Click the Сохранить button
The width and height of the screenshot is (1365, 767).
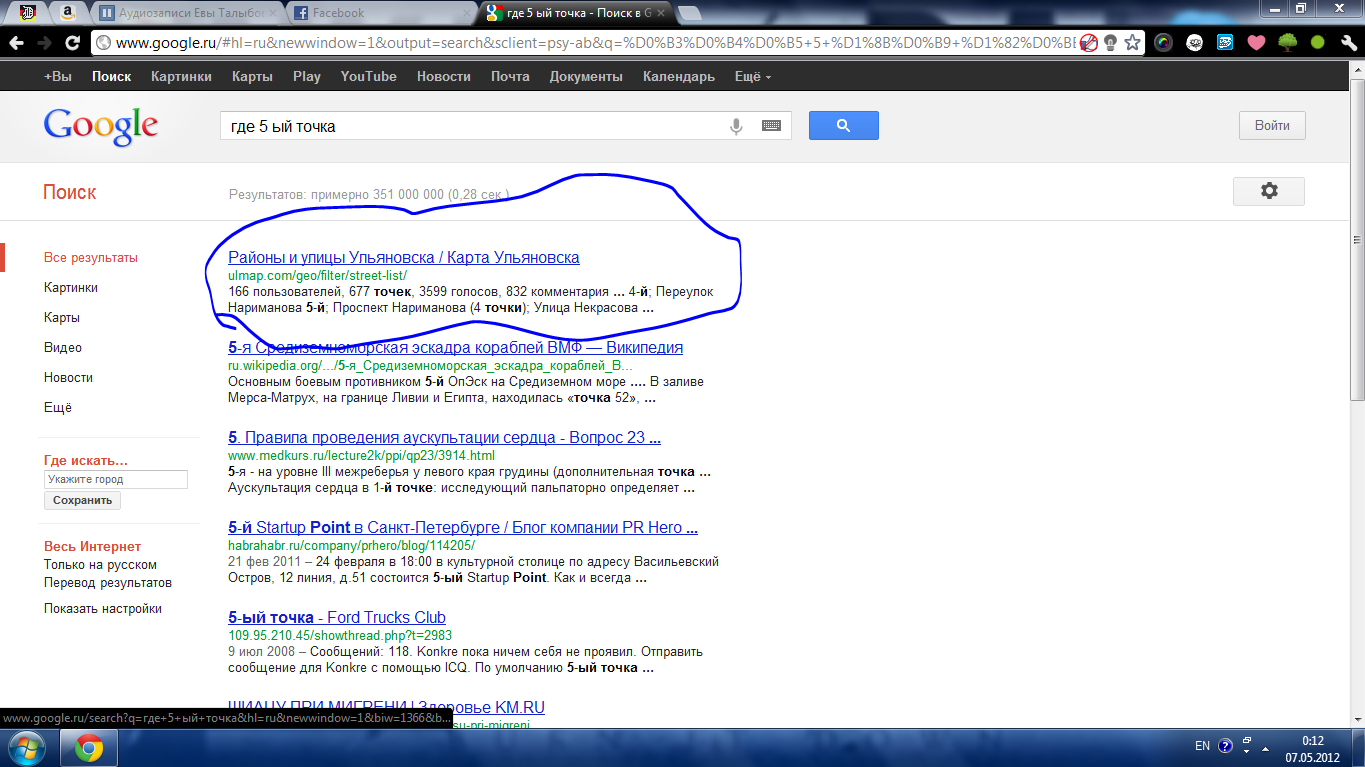pos(82,500)
